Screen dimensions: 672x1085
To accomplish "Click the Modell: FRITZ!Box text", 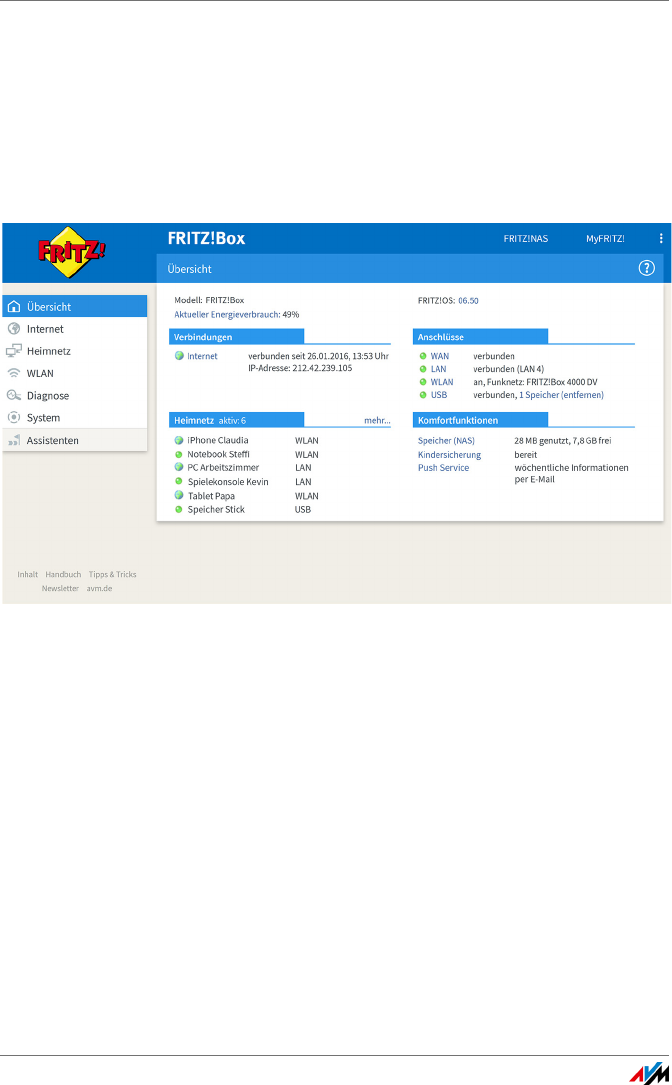I will click(209, 300).
